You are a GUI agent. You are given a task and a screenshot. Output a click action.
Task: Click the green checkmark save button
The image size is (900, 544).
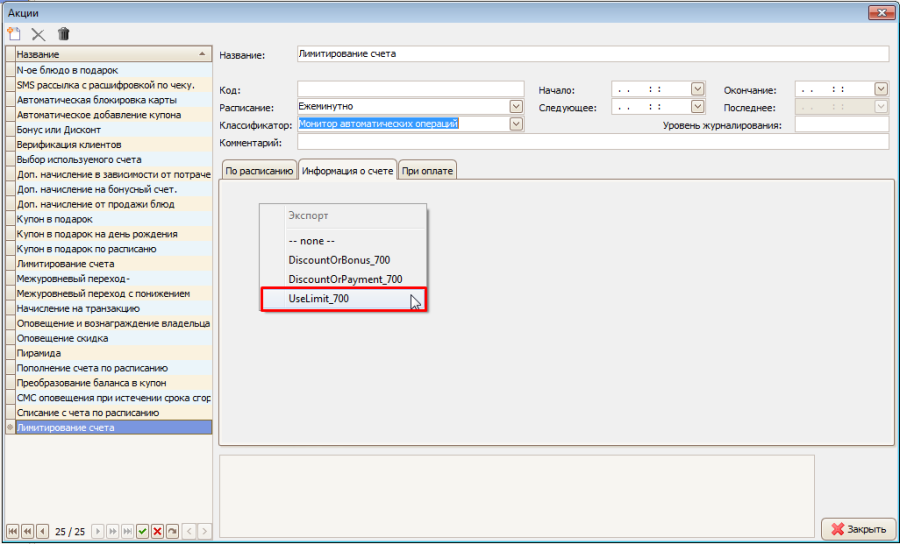point(142,530)
